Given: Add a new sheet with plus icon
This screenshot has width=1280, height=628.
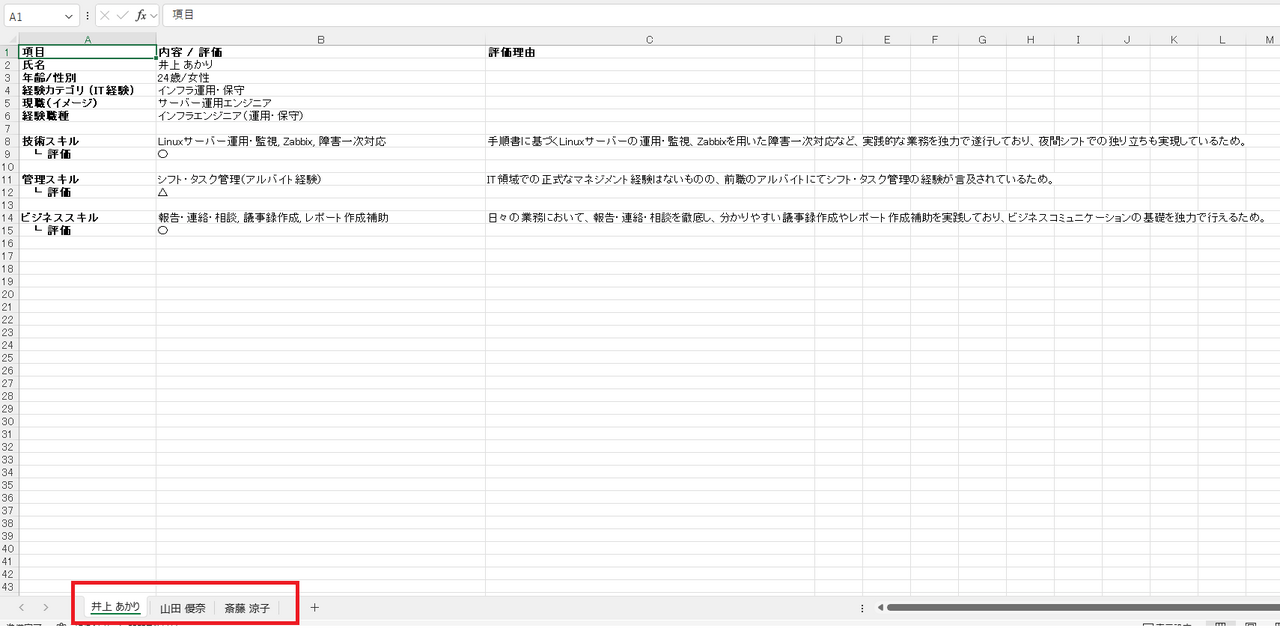Looking at the screenshot, I should click(x=314, y=607).
